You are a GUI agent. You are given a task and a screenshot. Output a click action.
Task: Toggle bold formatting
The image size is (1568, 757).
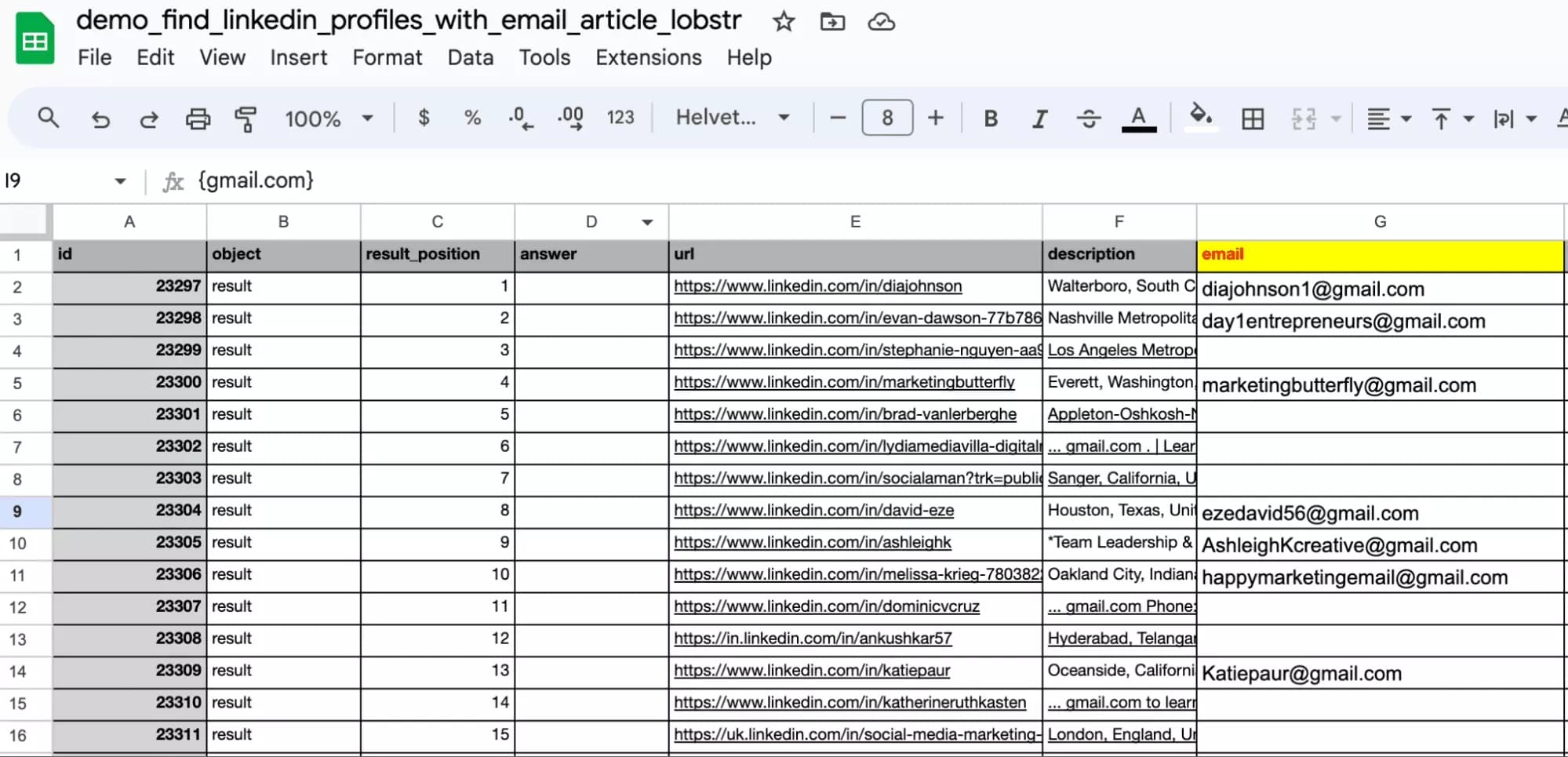click(x=990, y=118)
